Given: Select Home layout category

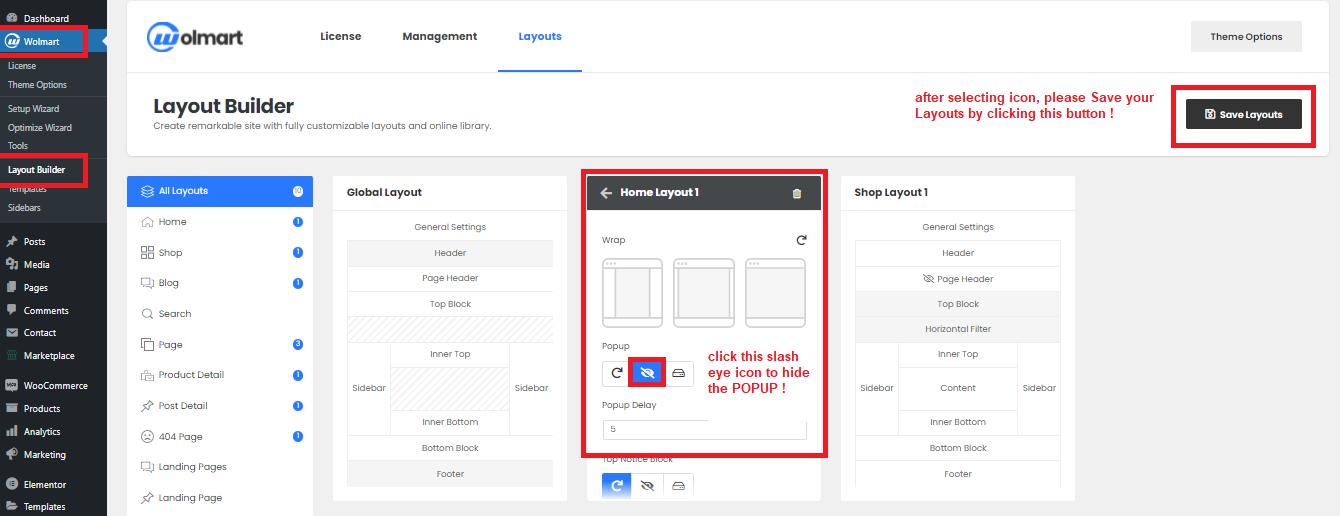Looking at the screenshot, I should (x=220, y=222).
